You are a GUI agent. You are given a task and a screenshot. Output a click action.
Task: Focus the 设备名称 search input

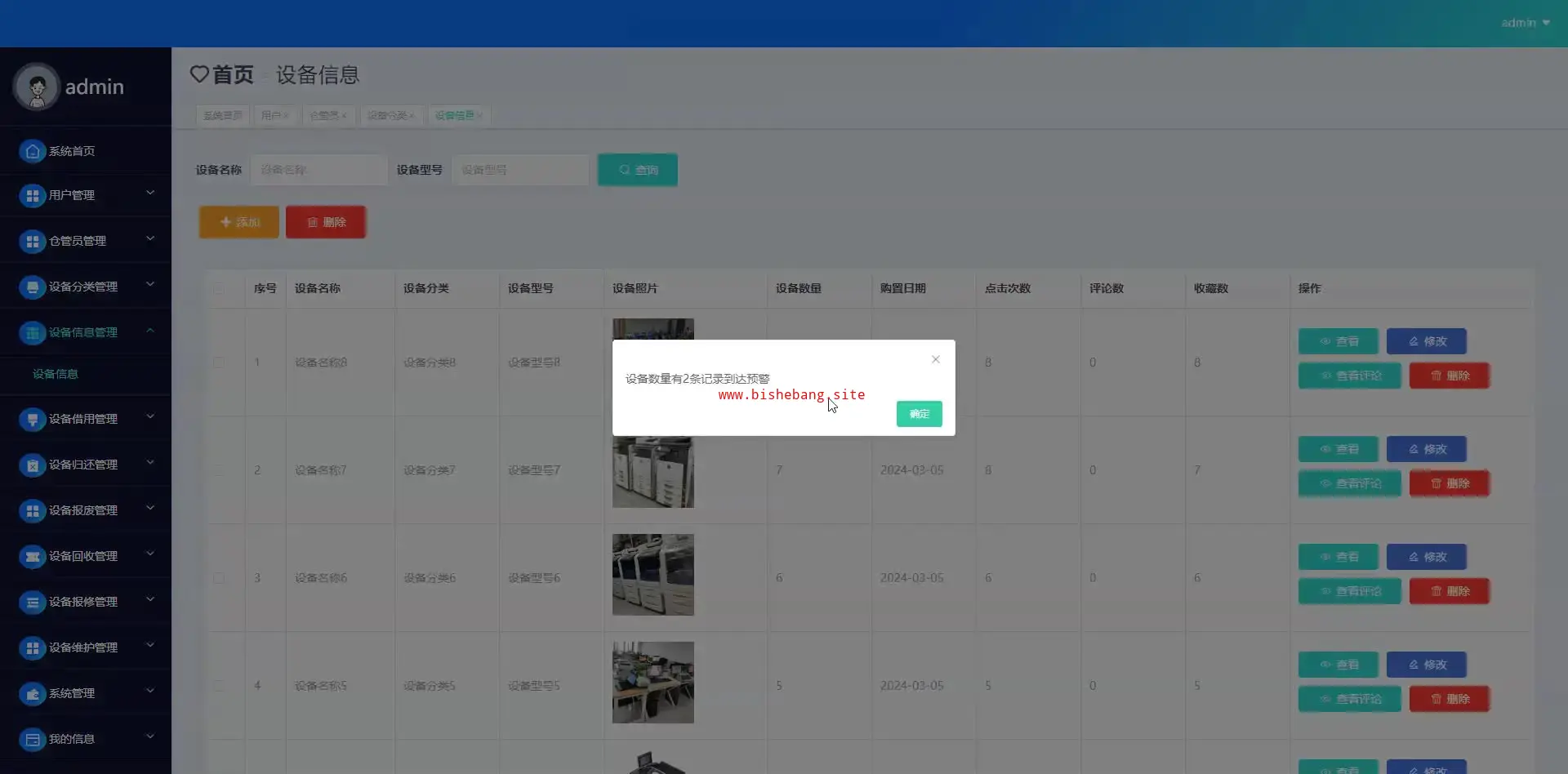[319, 170]
